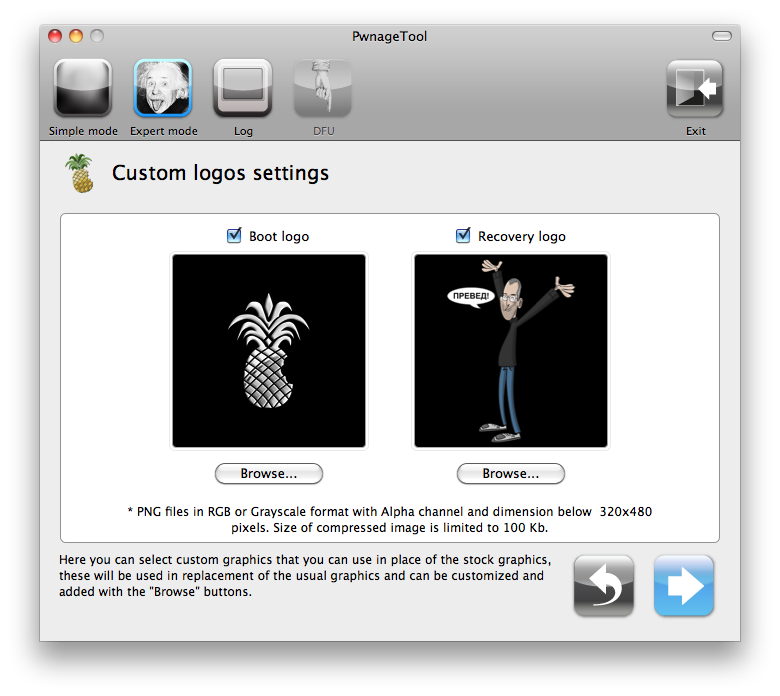Browse for a new boot logo image
The image size is (780, 696).
point(269,473)
